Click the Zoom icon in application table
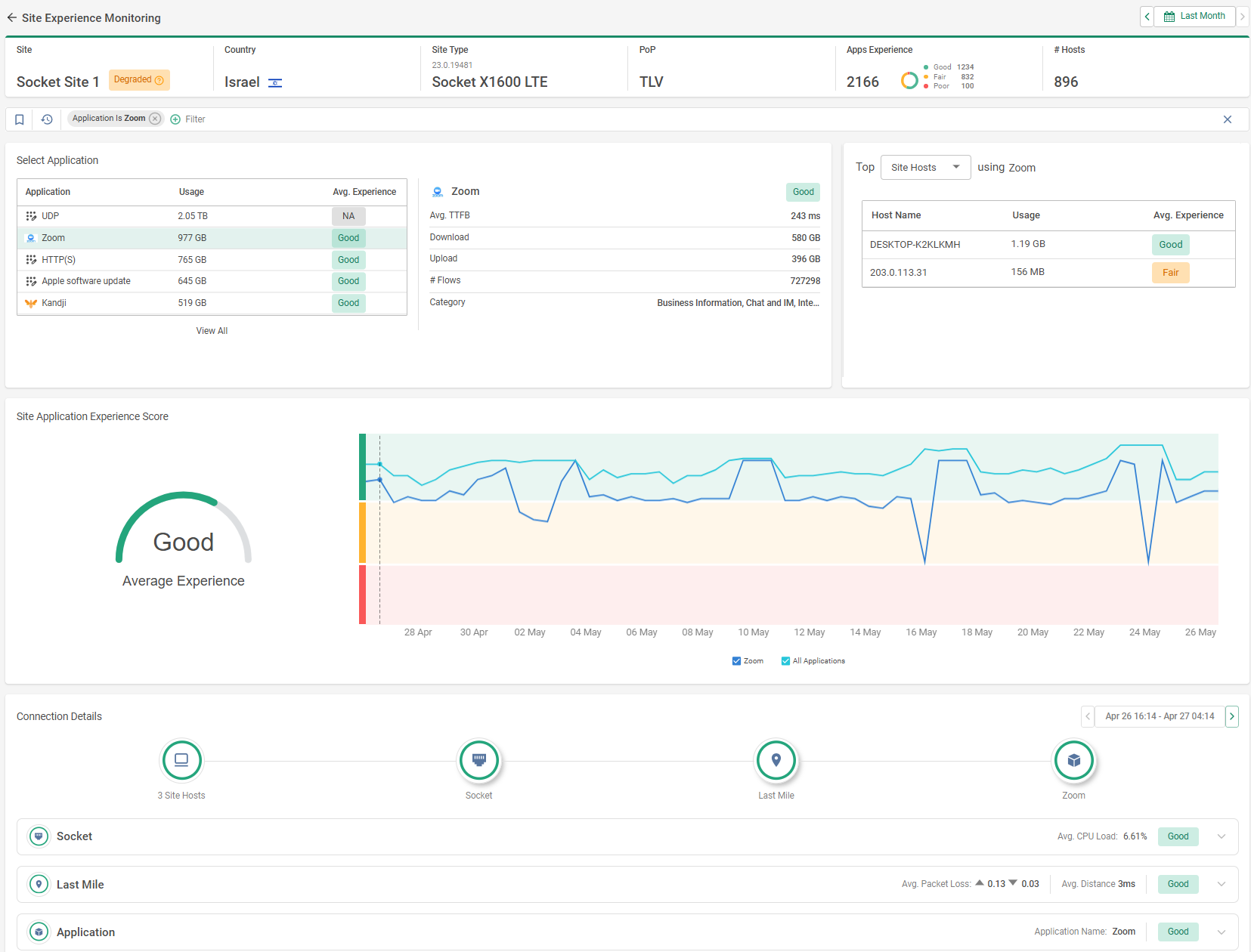 pos(31,238)
